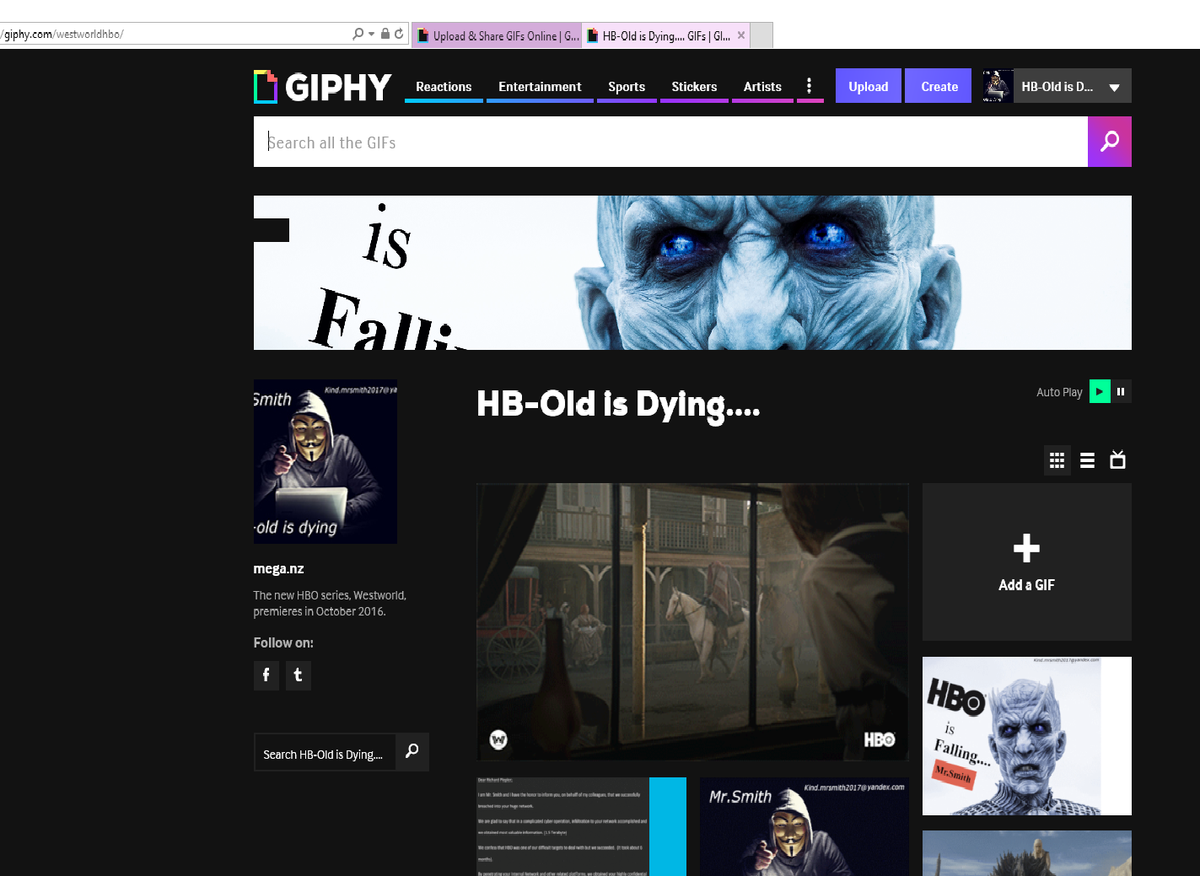Click the purple magnifier search button

click(x=1110, y=142)
